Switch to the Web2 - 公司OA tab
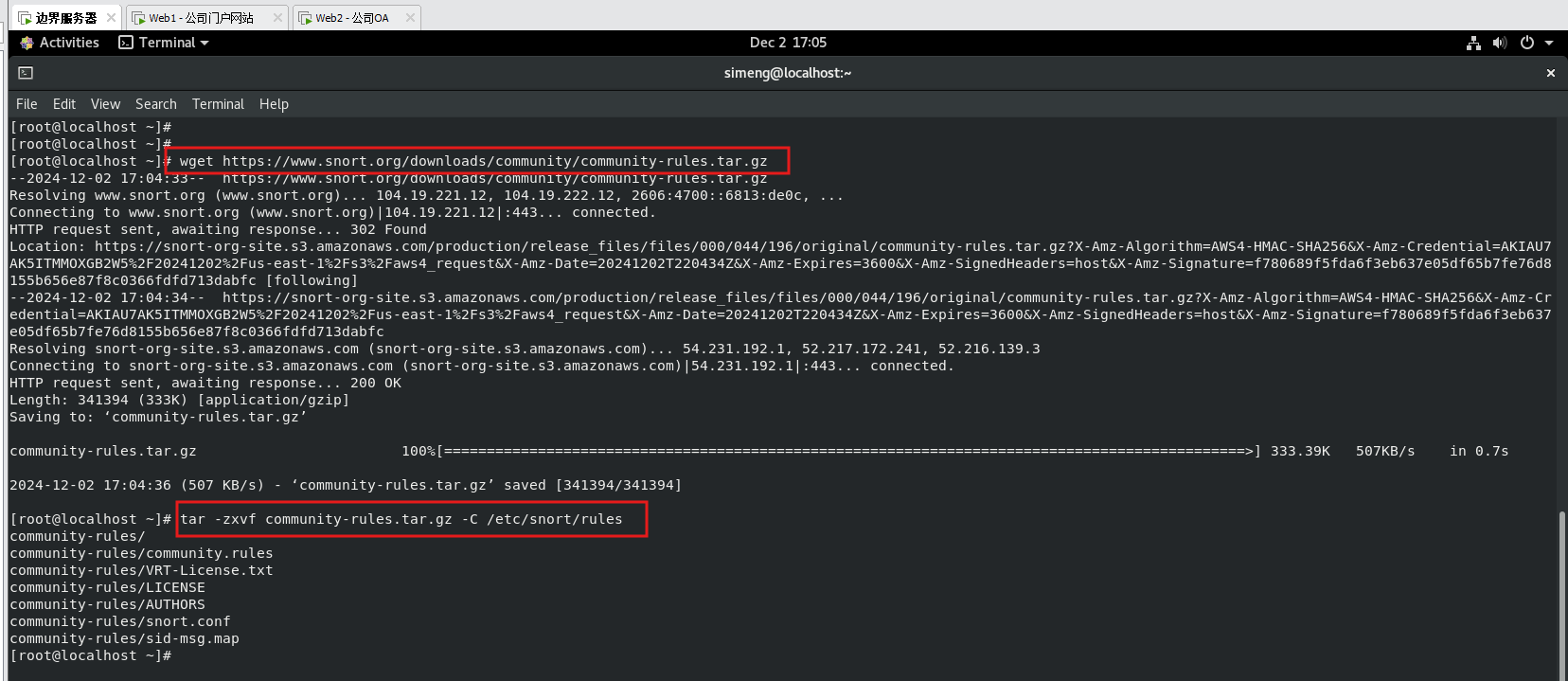 (351, 17)
